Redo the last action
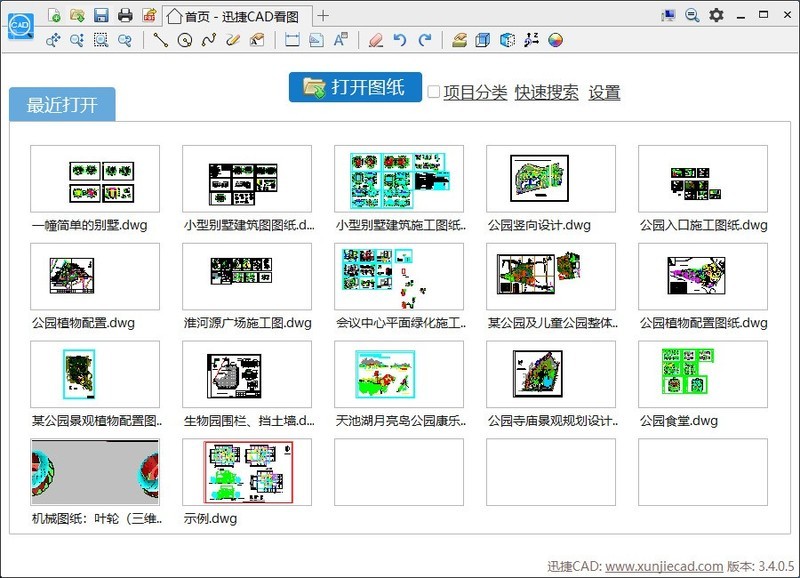 [424, 40]
